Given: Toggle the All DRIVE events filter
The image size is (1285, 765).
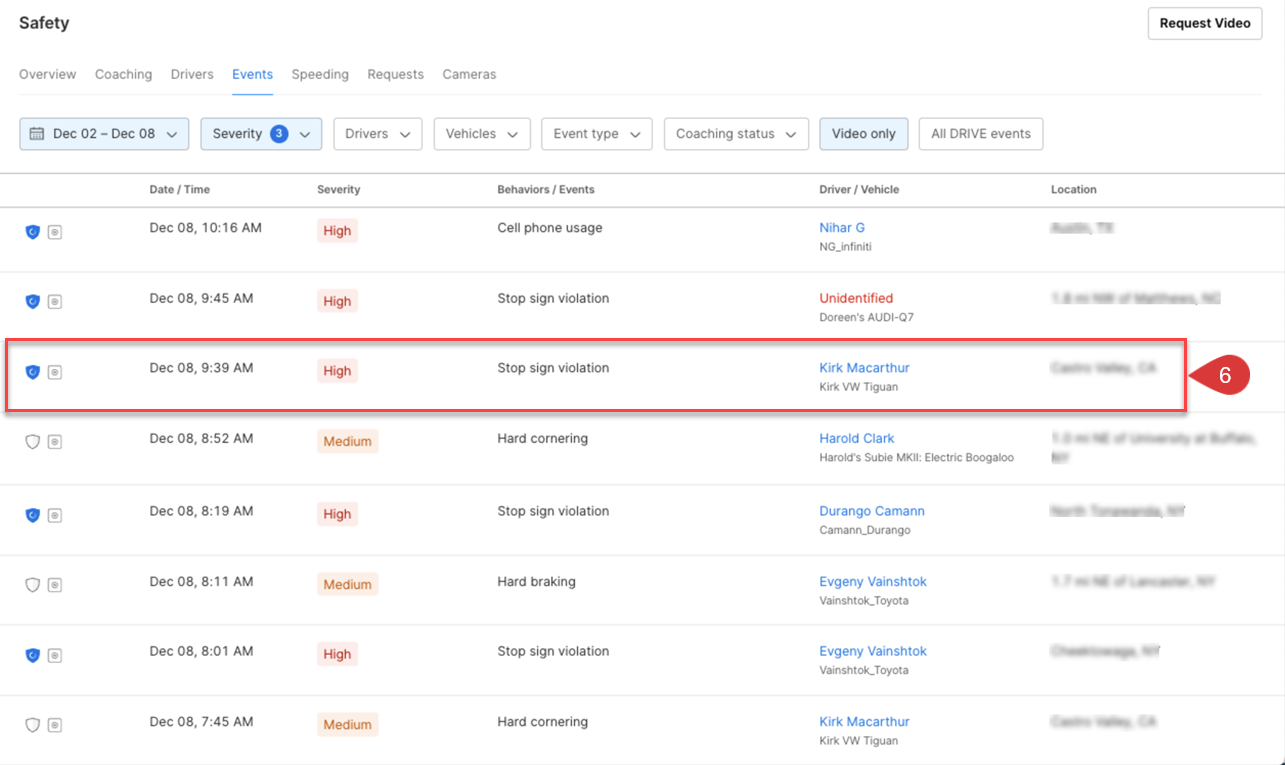Looking at the screenshot, I should (x=980, y=134).
